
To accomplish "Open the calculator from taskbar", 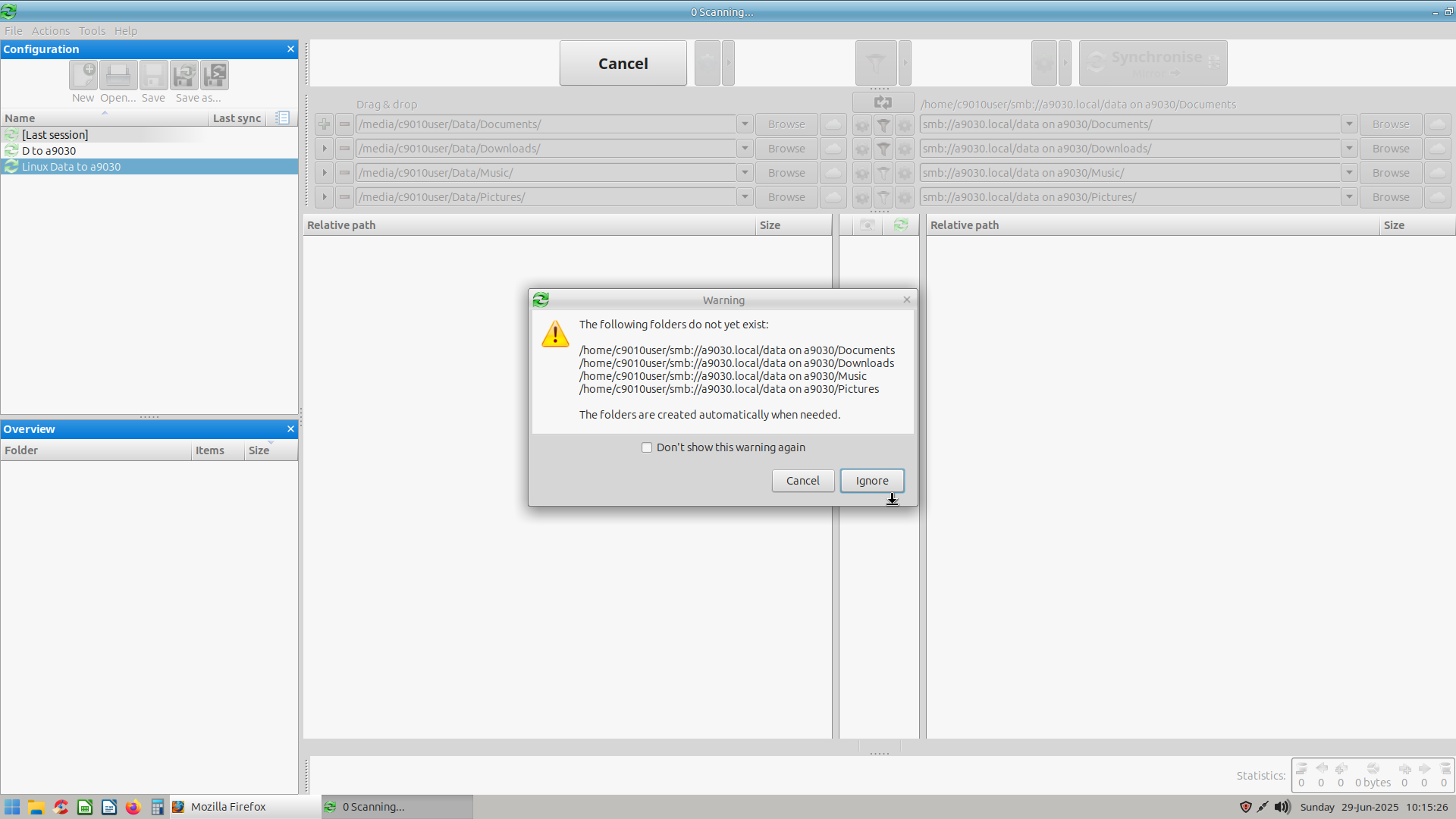I will point(158,807).
